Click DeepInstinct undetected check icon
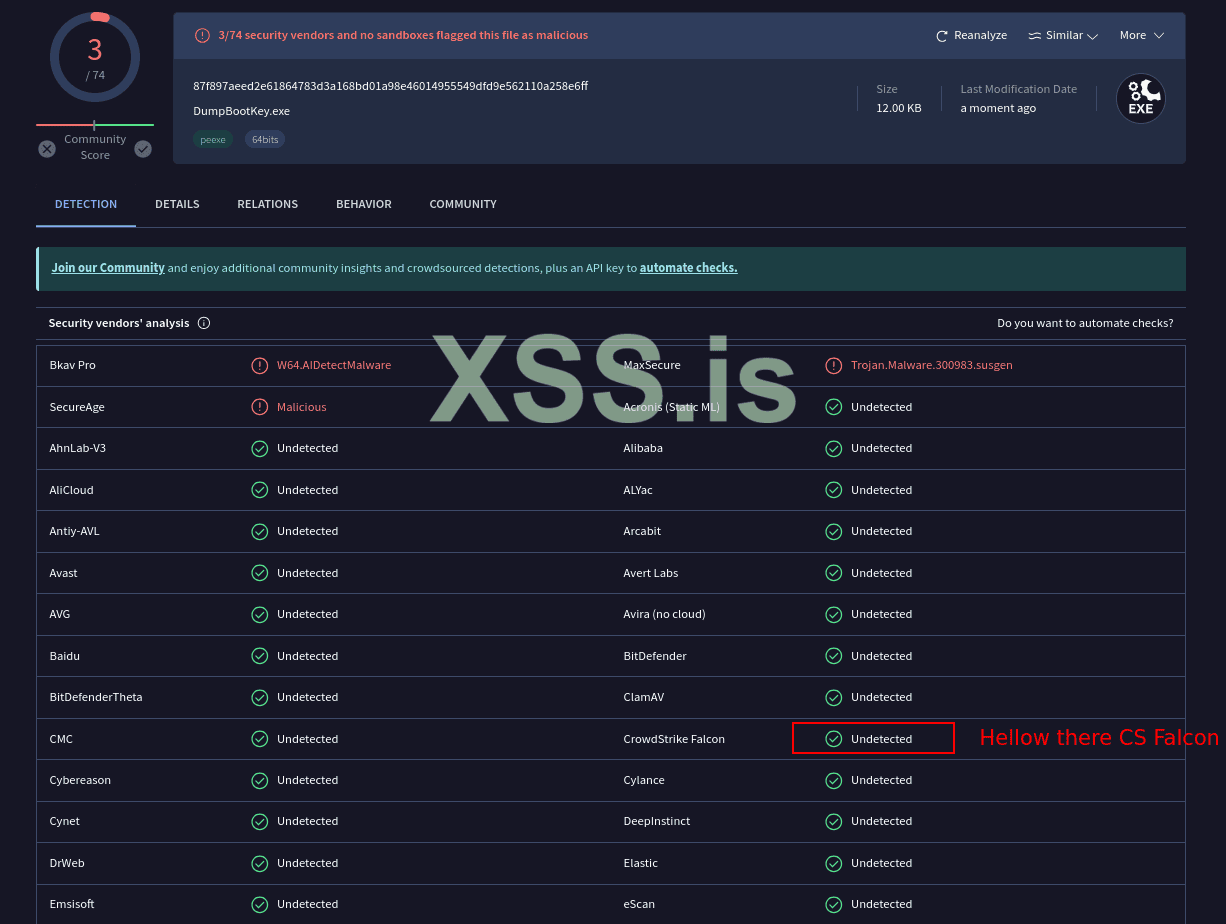Screen dimensions: 1226x924 [834, 821]
